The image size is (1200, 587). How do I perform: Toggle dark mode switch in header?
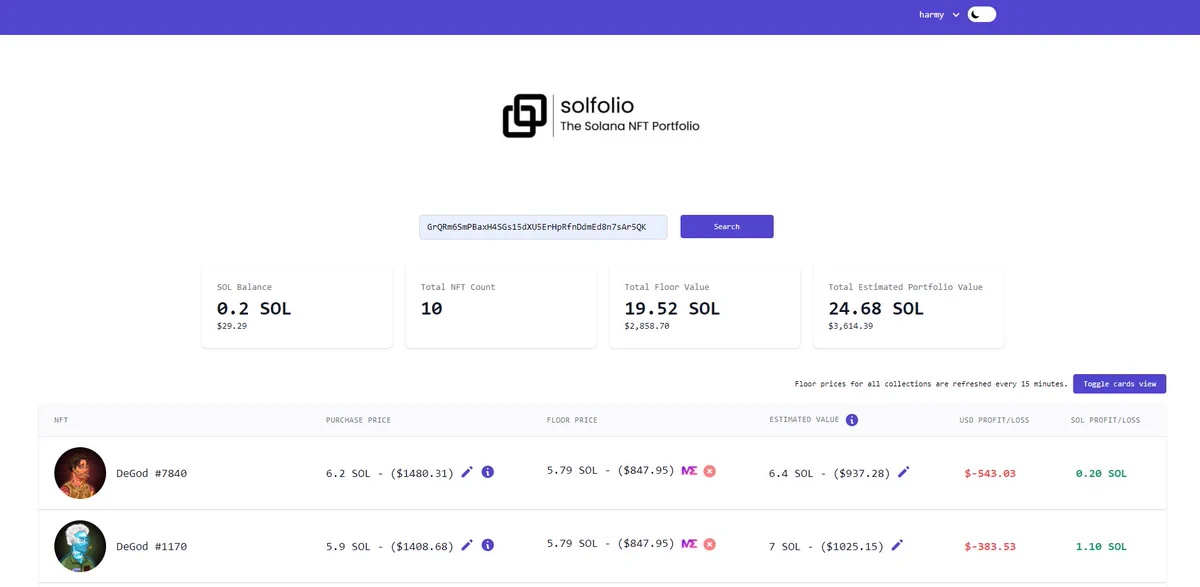(982, 14)
